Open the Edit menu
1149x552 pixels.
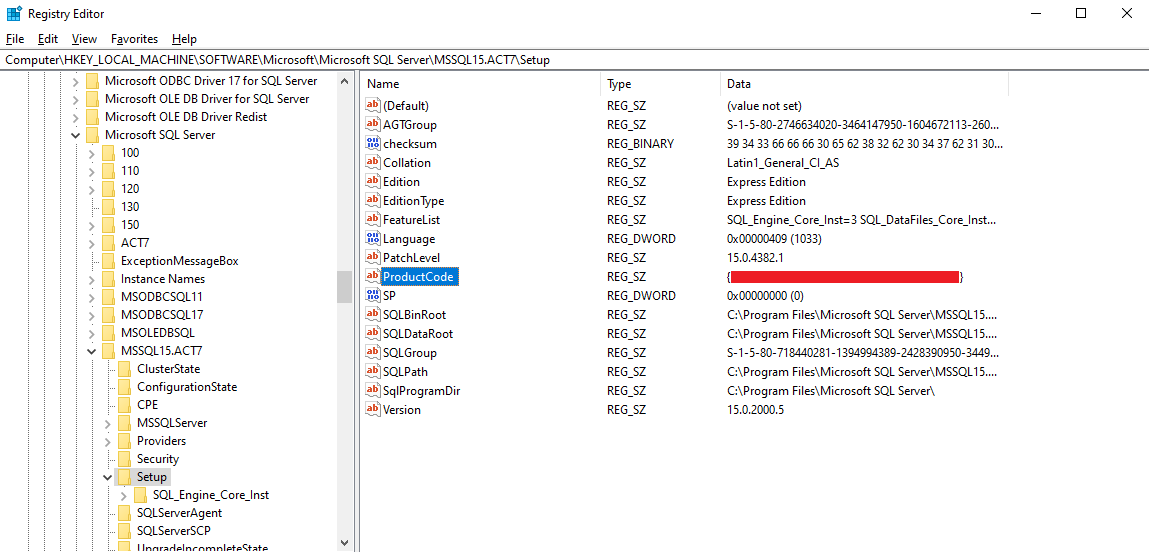[x=48, y=39]
